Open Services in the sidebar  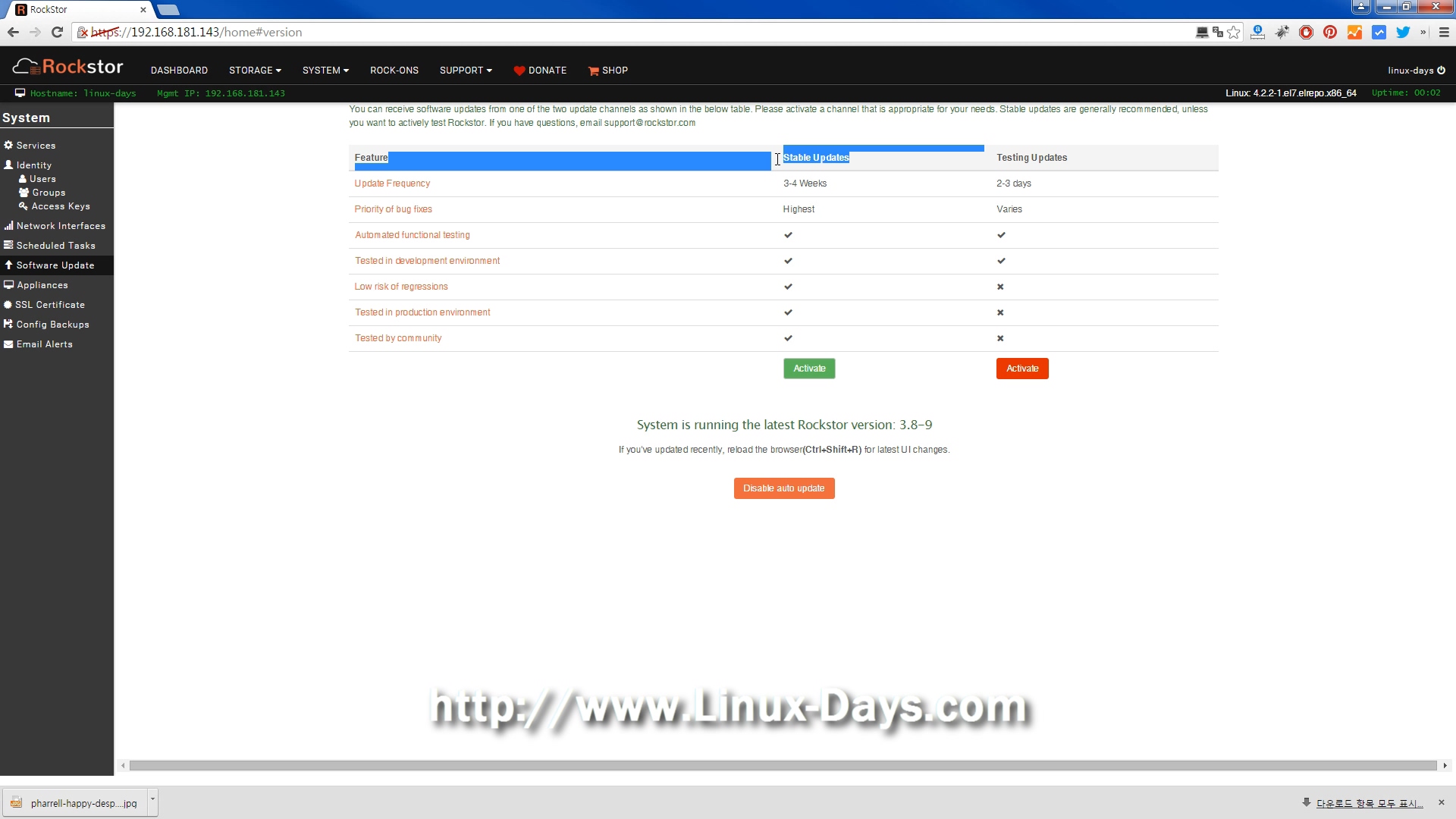click(30, 146)
